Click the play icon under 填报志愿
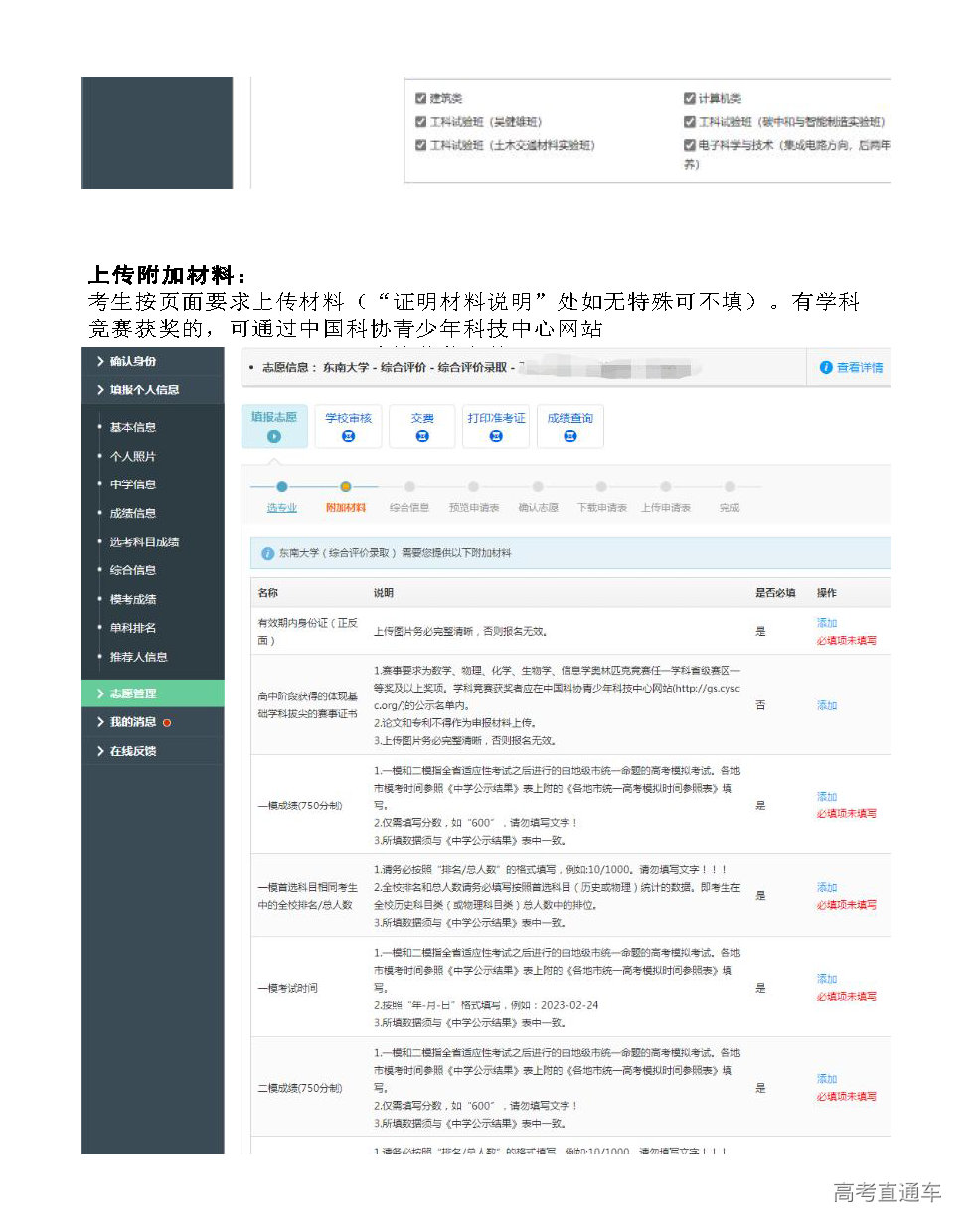Viewport: 970px width, 1232px height. tap(274, 437)
